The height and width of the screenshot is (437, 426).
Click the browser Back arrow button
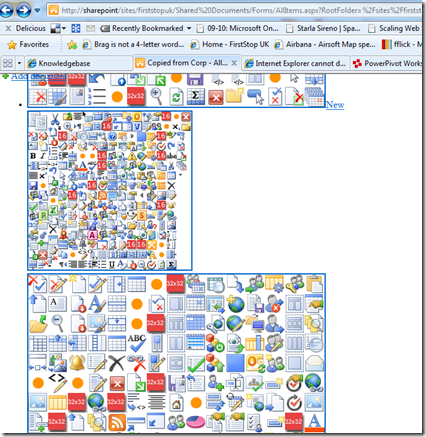[6, 10]
